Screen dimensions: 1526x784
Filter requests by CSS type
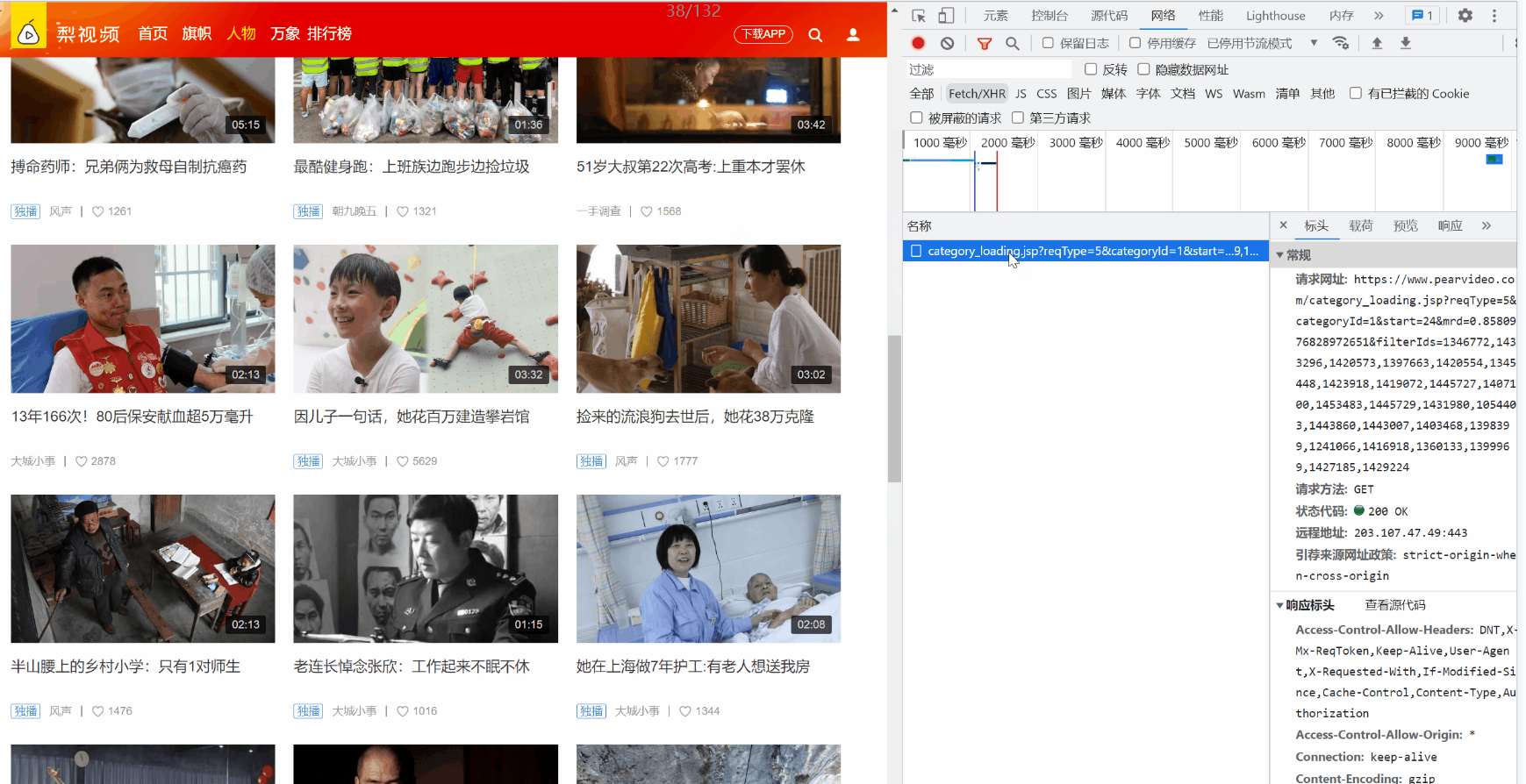(1046, 94)
